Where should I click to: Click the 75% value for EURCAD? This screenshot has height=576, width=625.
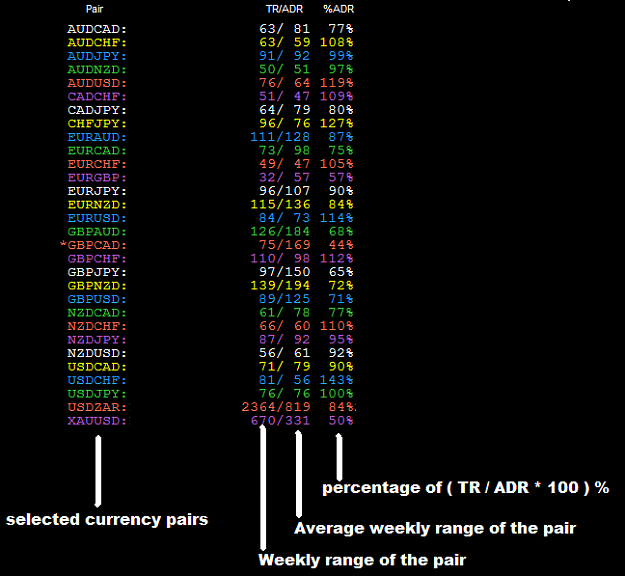(x=341, y=150)
